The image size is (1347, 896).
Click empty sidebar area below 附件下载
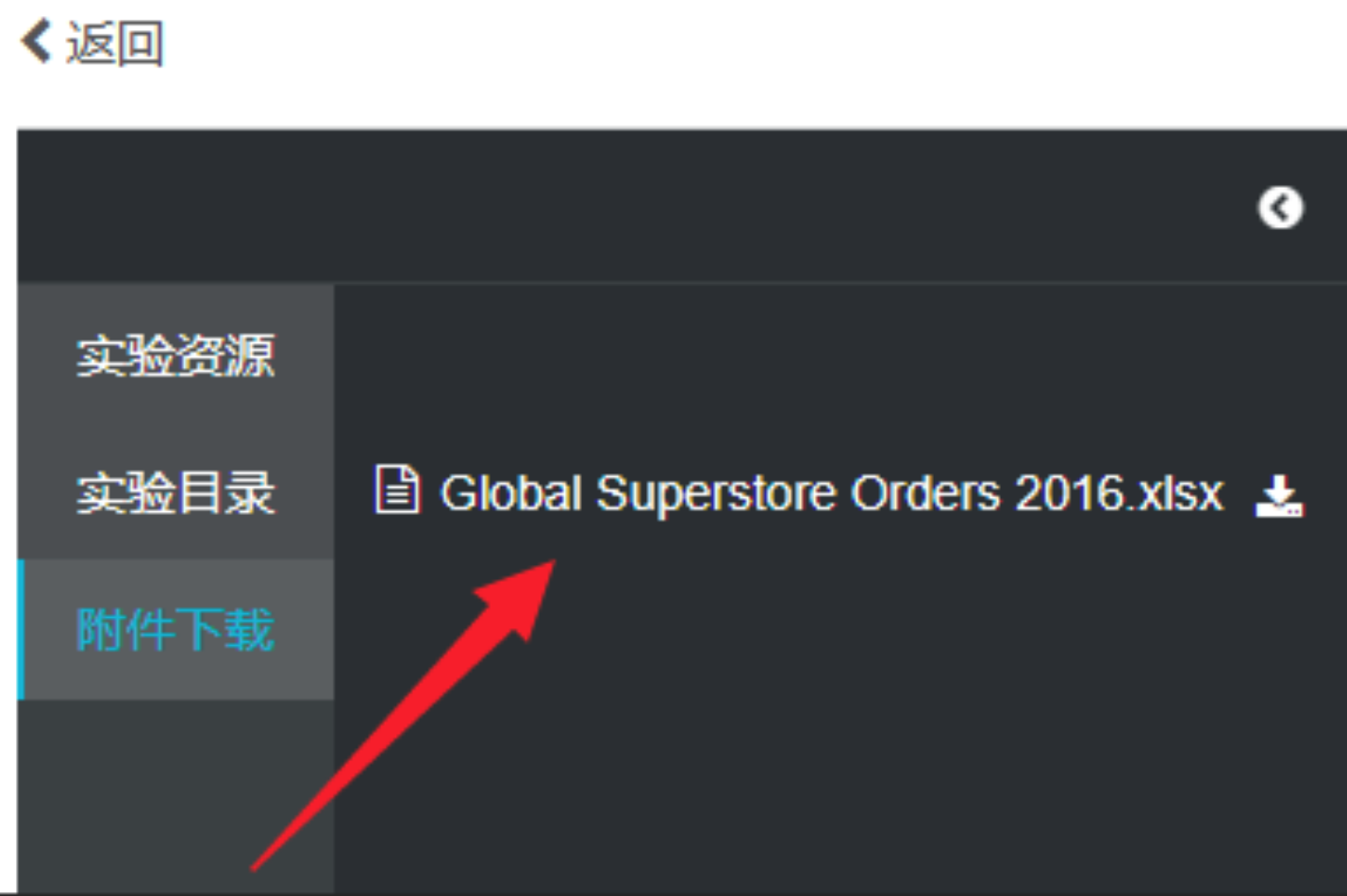click(x=175, y=797)
